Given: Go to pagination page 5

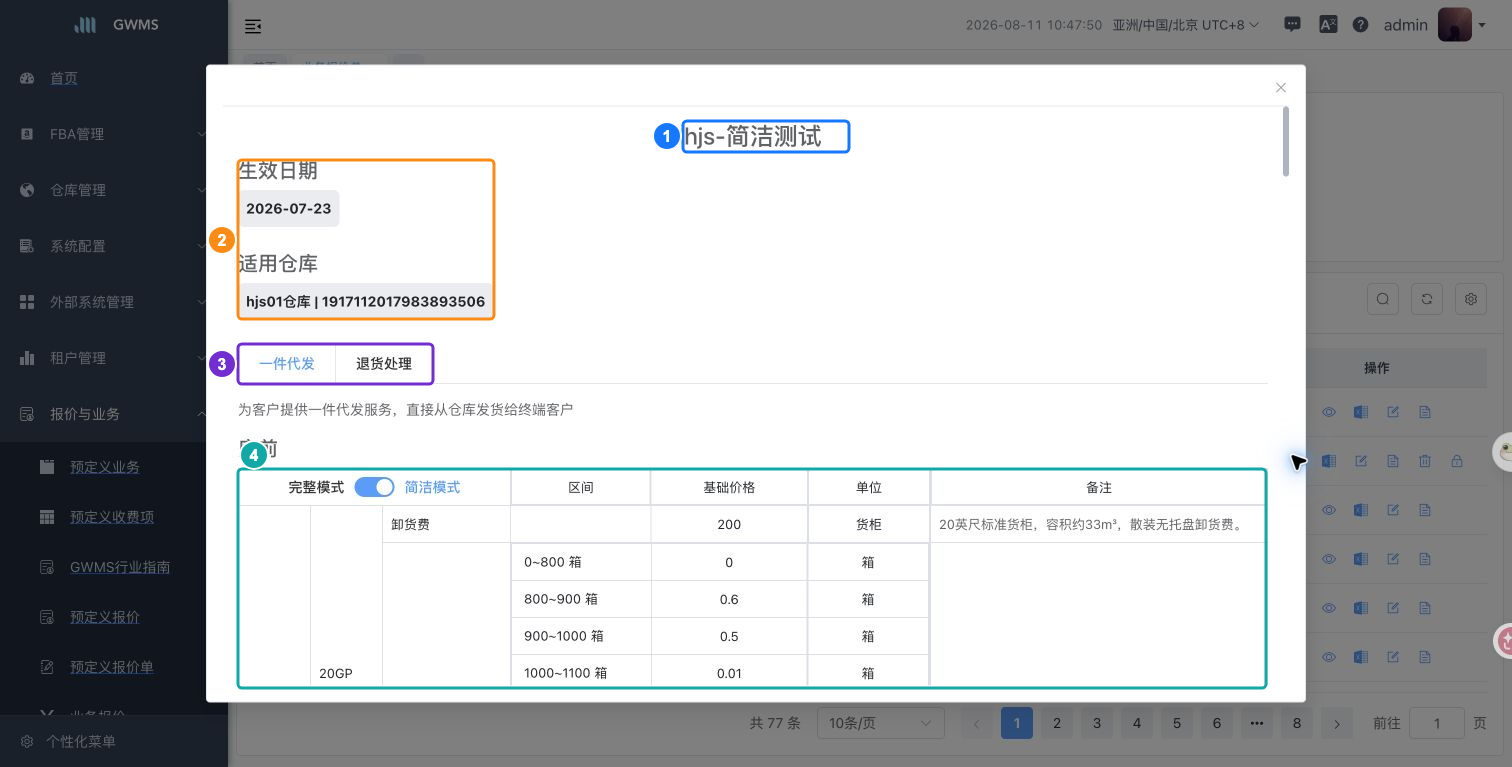Looking at the screenshot, I should coord(1177,723).
